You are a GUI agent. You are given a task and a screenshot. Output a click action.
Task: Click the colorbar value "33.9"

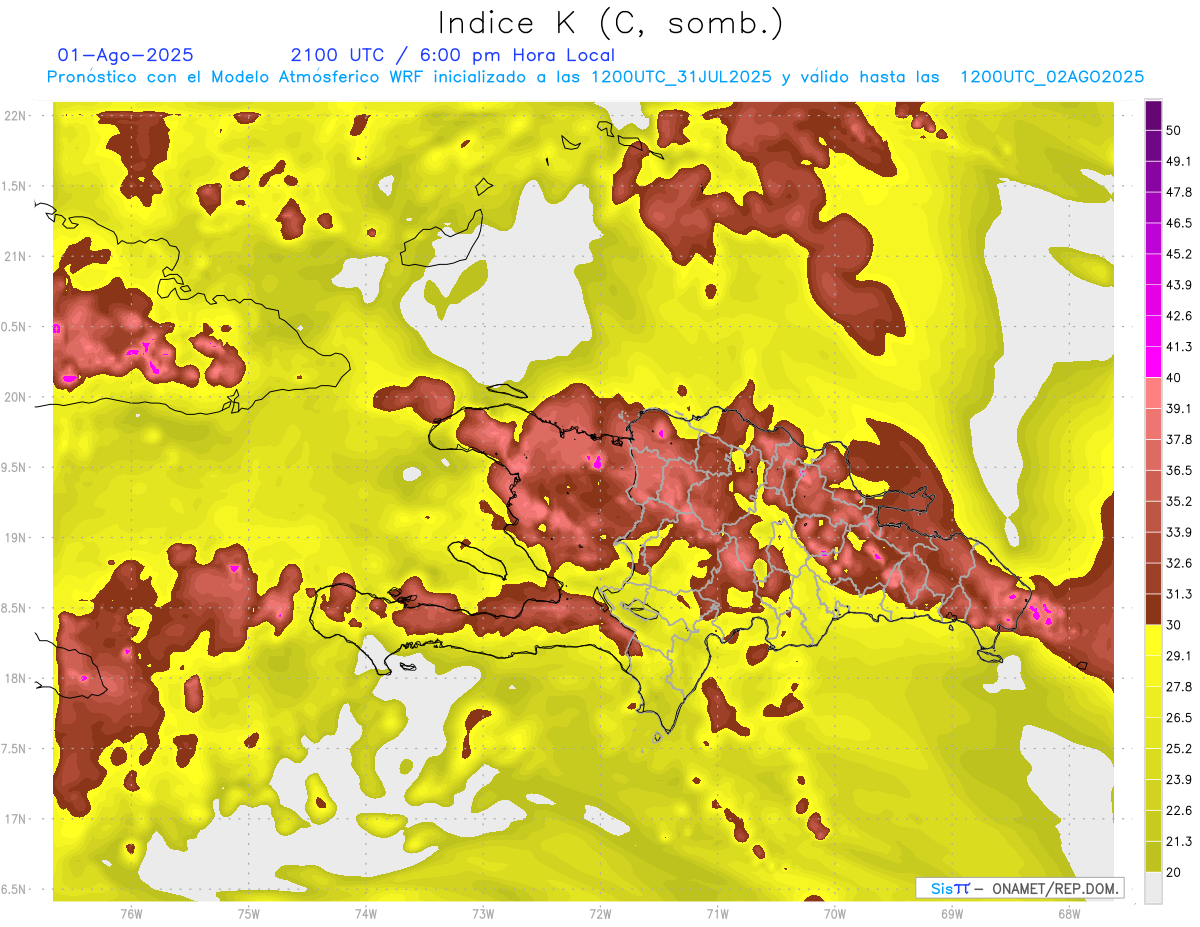click(x=1179, y=532)
